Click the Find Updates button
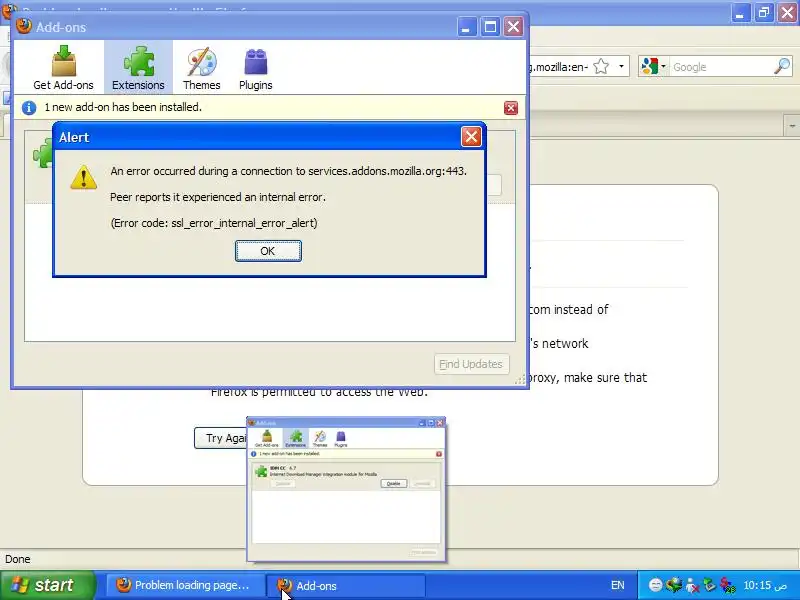Screen dimensions: 800x600 (471, 364)
